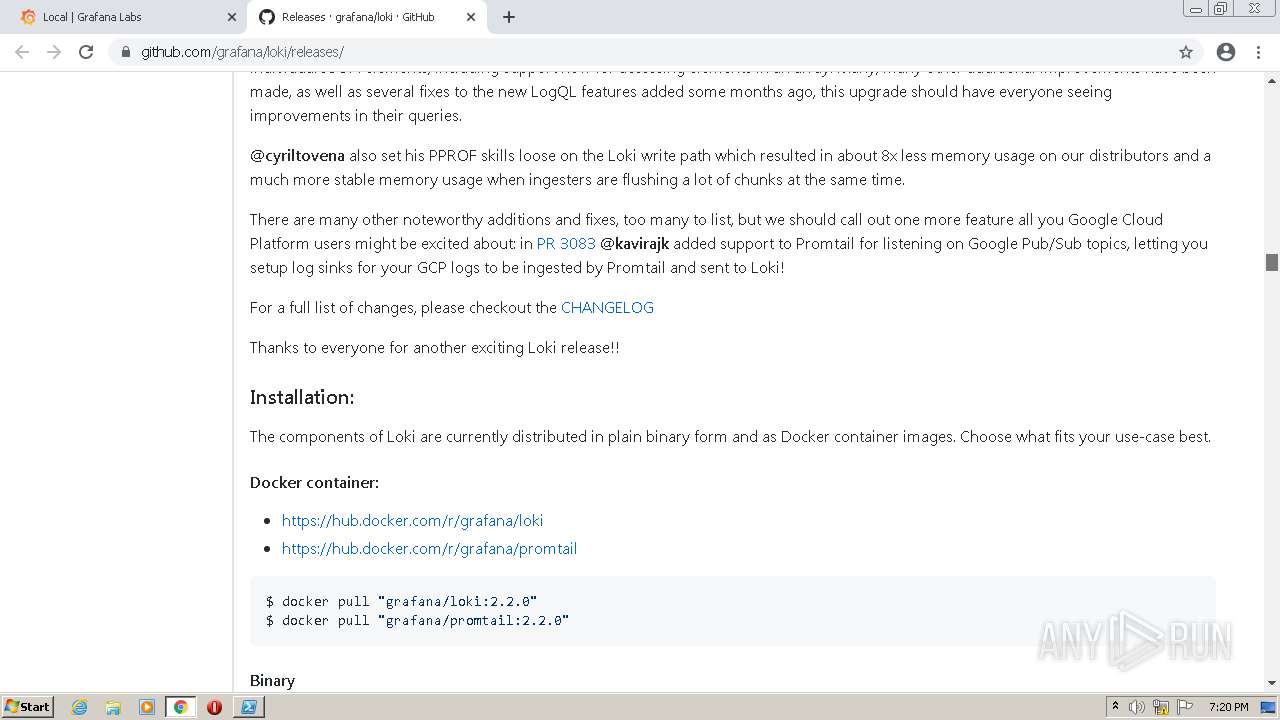Open the blue application taskbar button beside Opera
Screen dimensions: 1280x720
click(248, 707)
